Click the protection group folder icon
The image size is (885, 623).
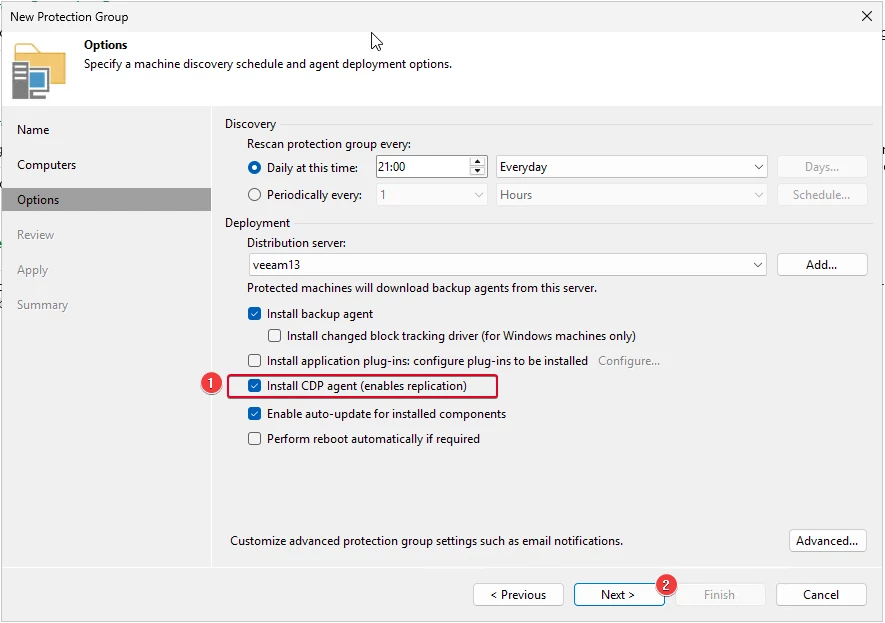click(x=38, y=71)
